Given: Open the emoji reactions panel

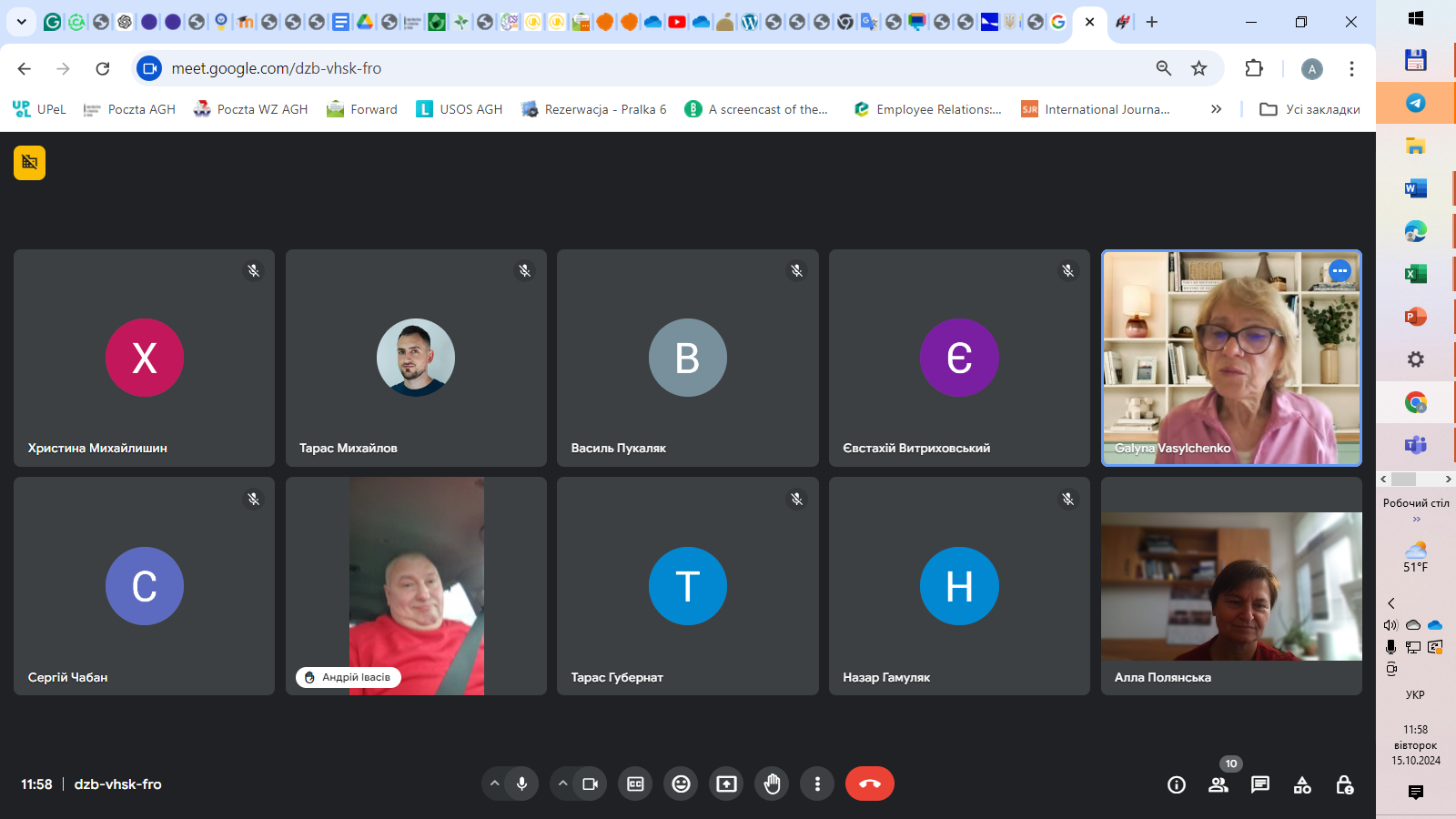Looking at the screenshot, I should coord(681,784).
